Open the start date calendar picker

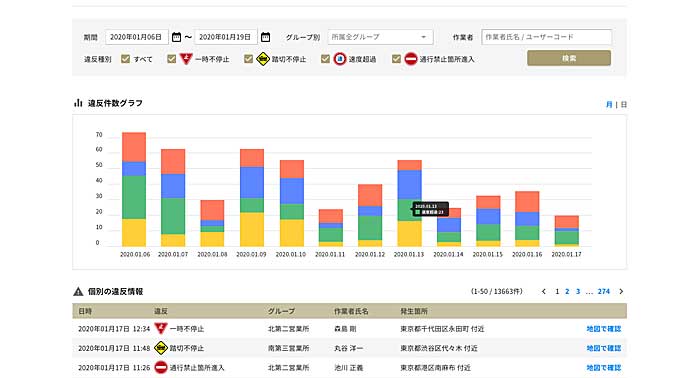tap(176, 37)
